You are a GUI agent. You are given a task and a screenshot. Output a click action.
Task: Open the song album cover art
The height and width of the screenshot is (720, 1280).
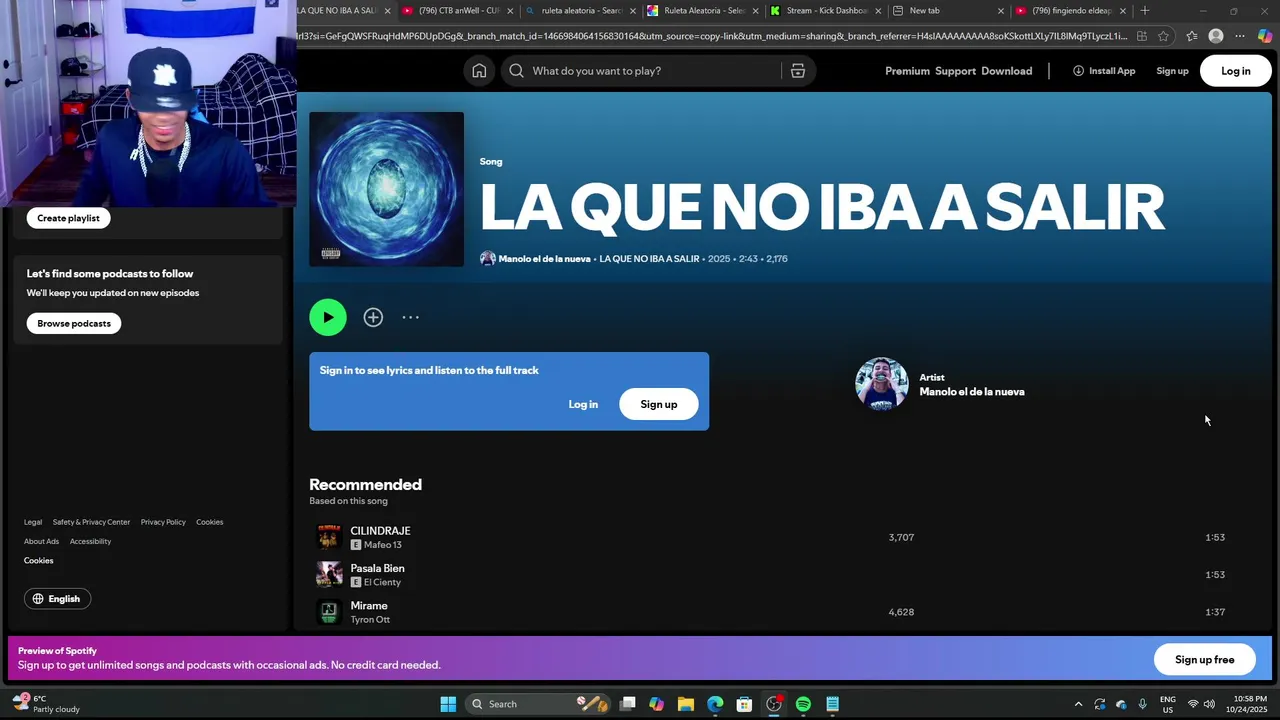(386, 189)
